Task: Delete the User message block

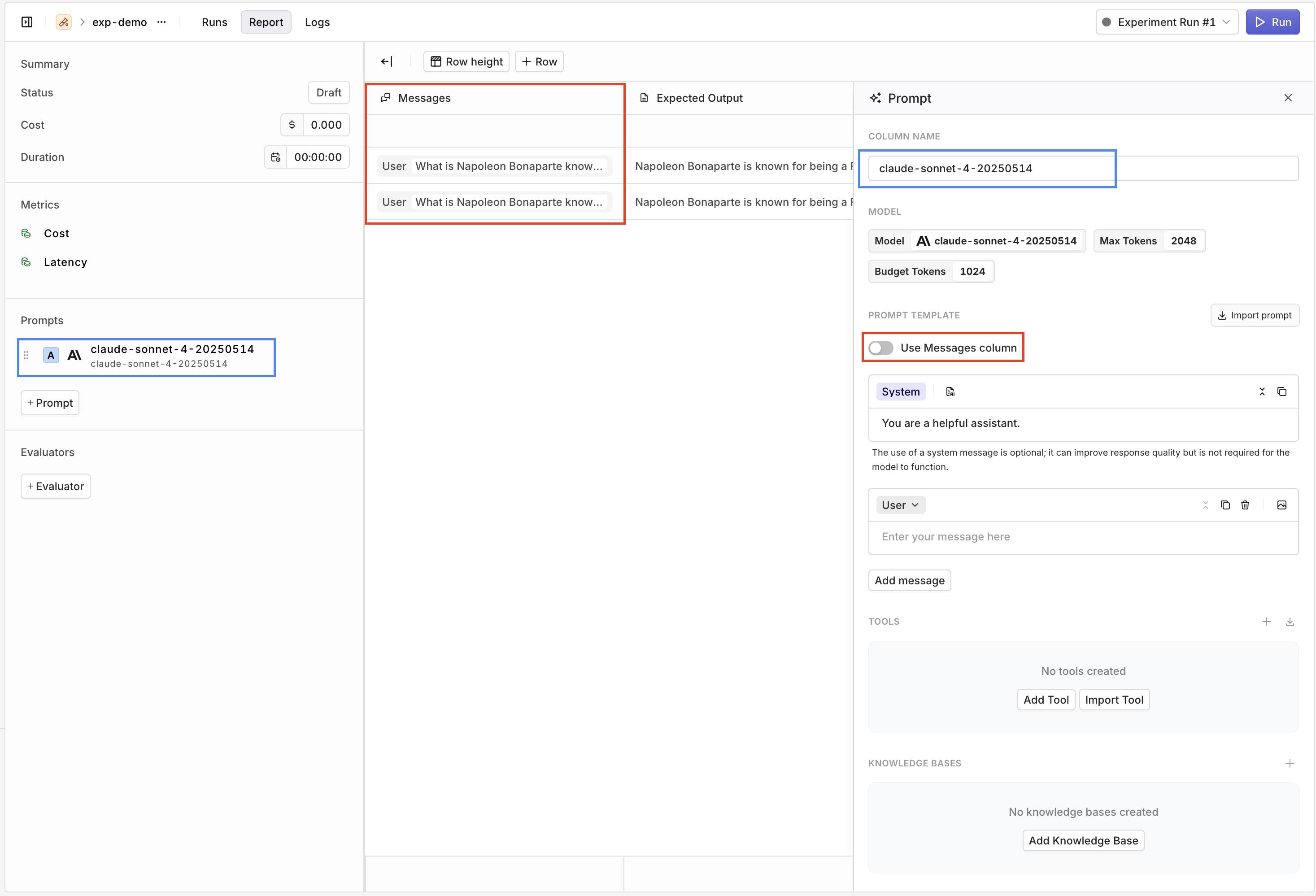Action: point(1245,505)
